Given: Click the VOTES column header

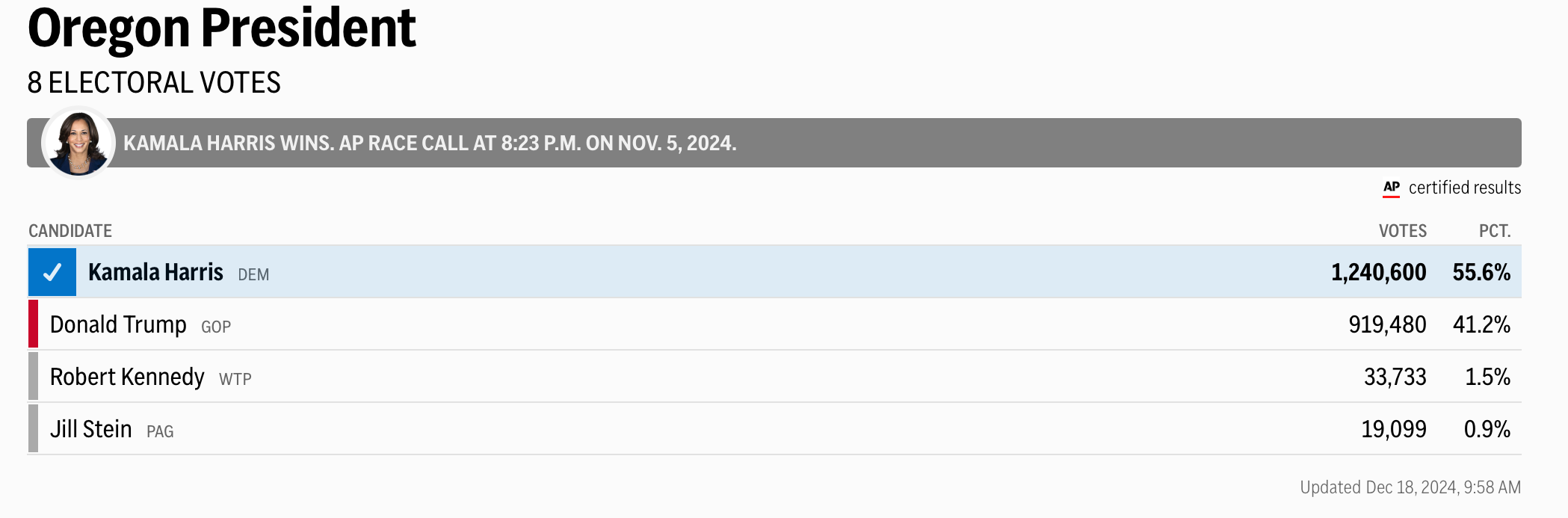Looking at the screenshot, I should (1402, 231).
